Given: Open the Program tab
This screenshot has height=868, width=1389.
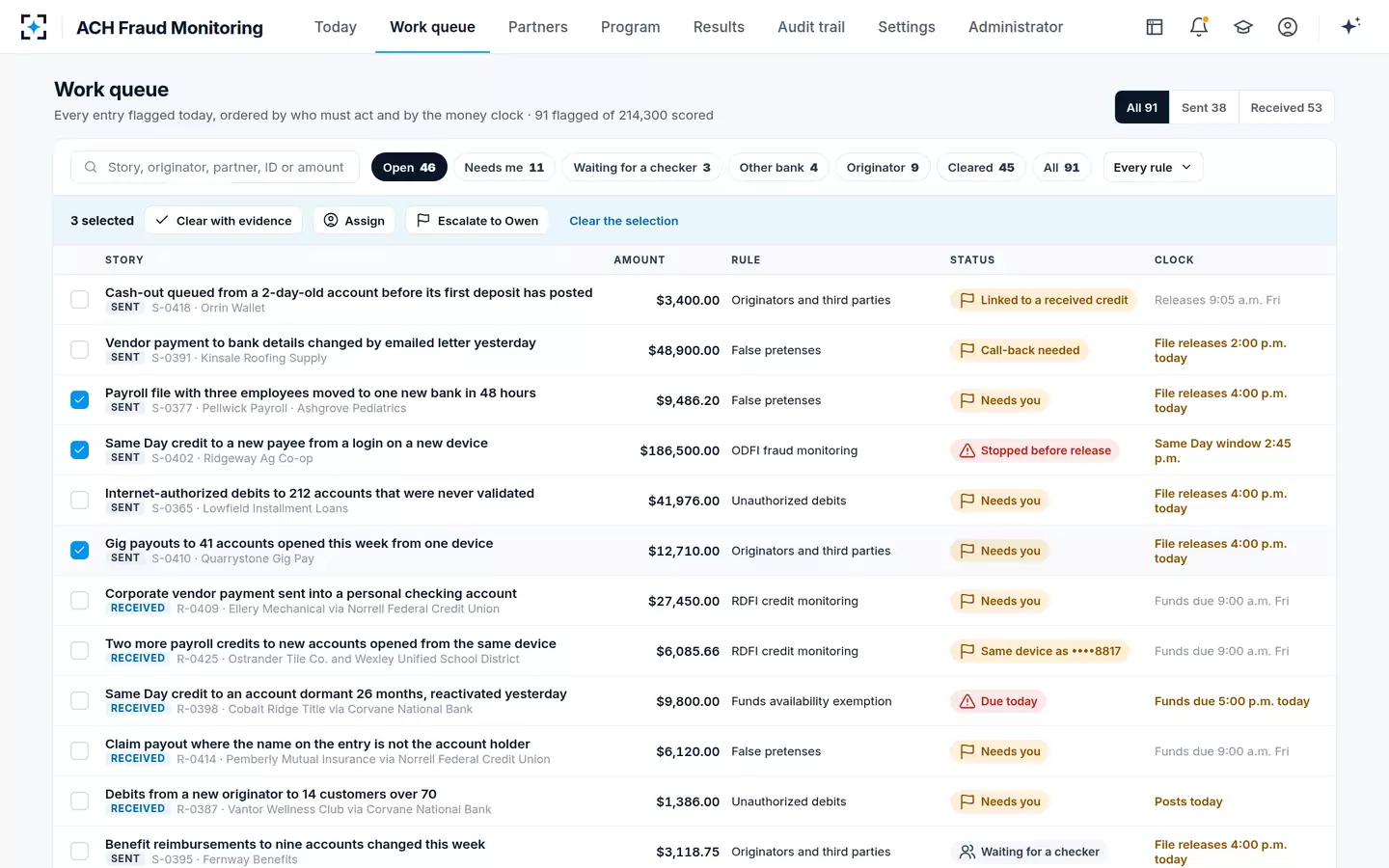Looking at the screenshot, I should (631, 27).
